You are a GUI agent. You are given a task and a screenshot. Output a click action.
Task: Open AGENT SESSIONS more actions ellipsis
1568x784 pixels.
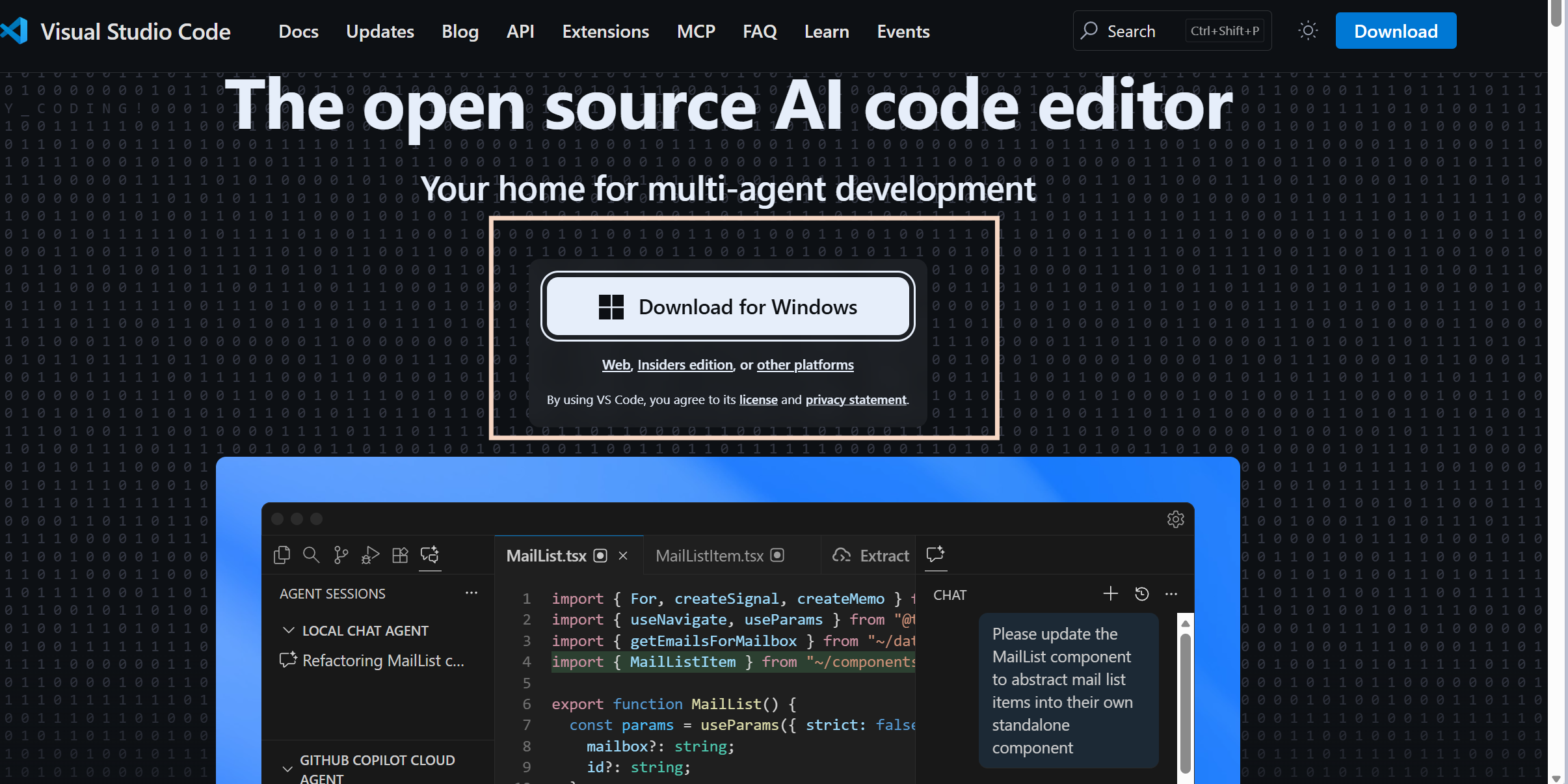coord(472,593)
